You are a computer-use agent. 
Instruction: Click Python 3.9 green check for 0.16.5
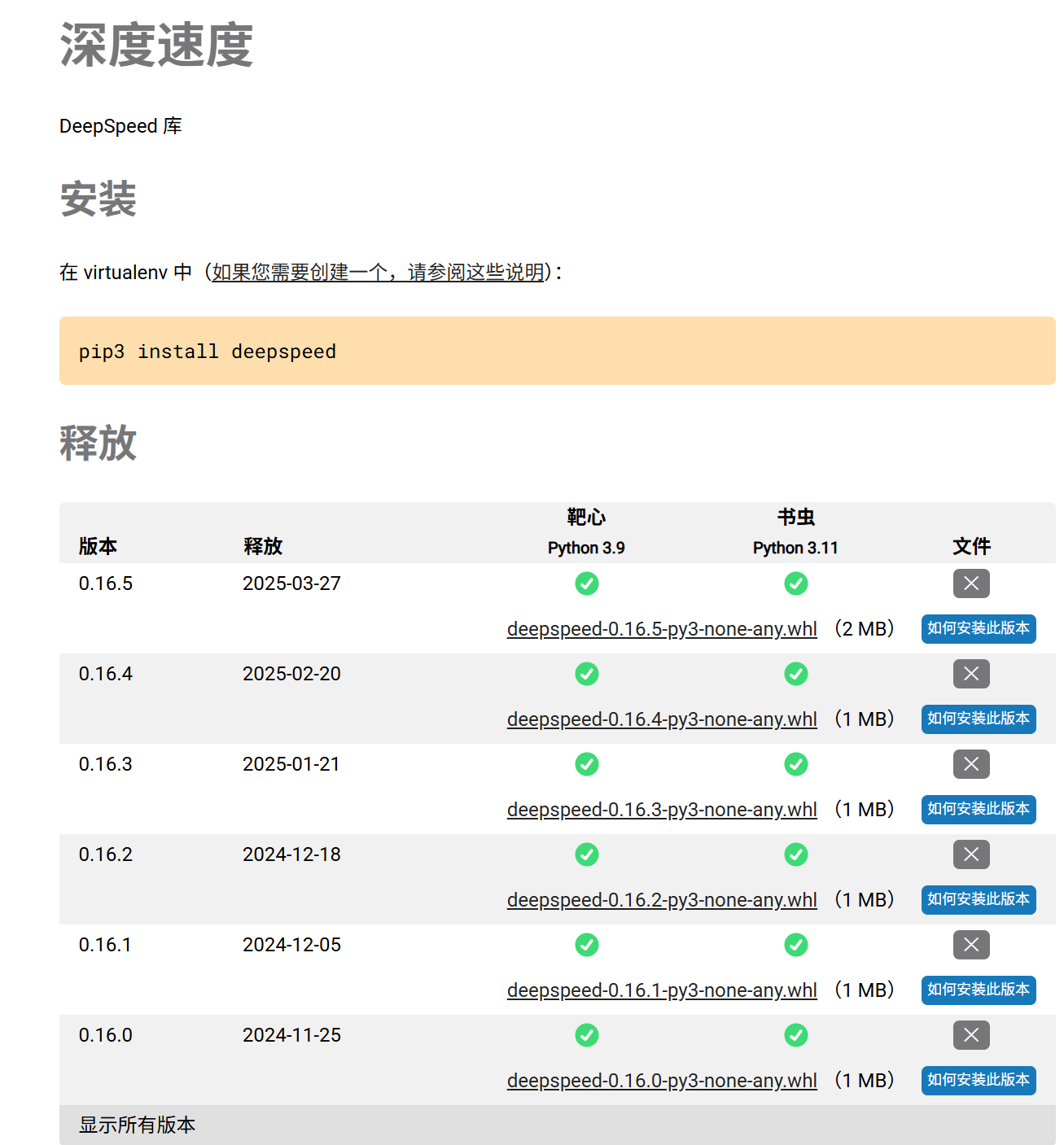click(x=586, y=583)
